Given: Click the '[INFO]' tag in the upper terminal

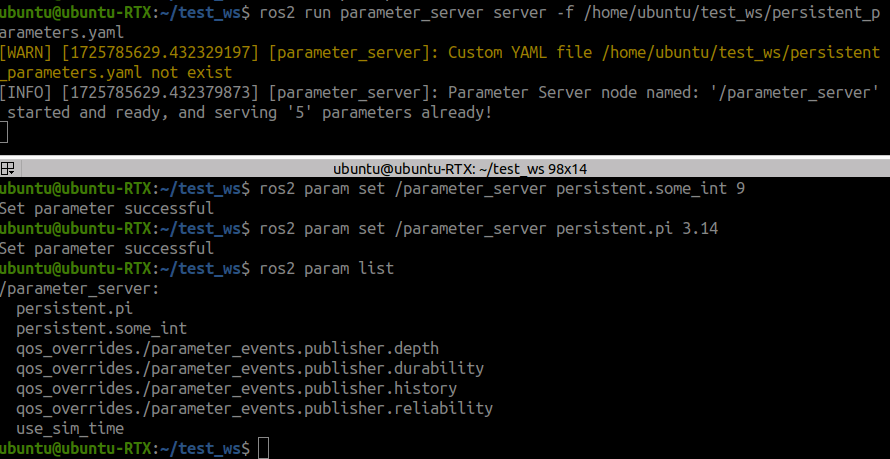Looking at the screenshot, I should click(26, 92).
